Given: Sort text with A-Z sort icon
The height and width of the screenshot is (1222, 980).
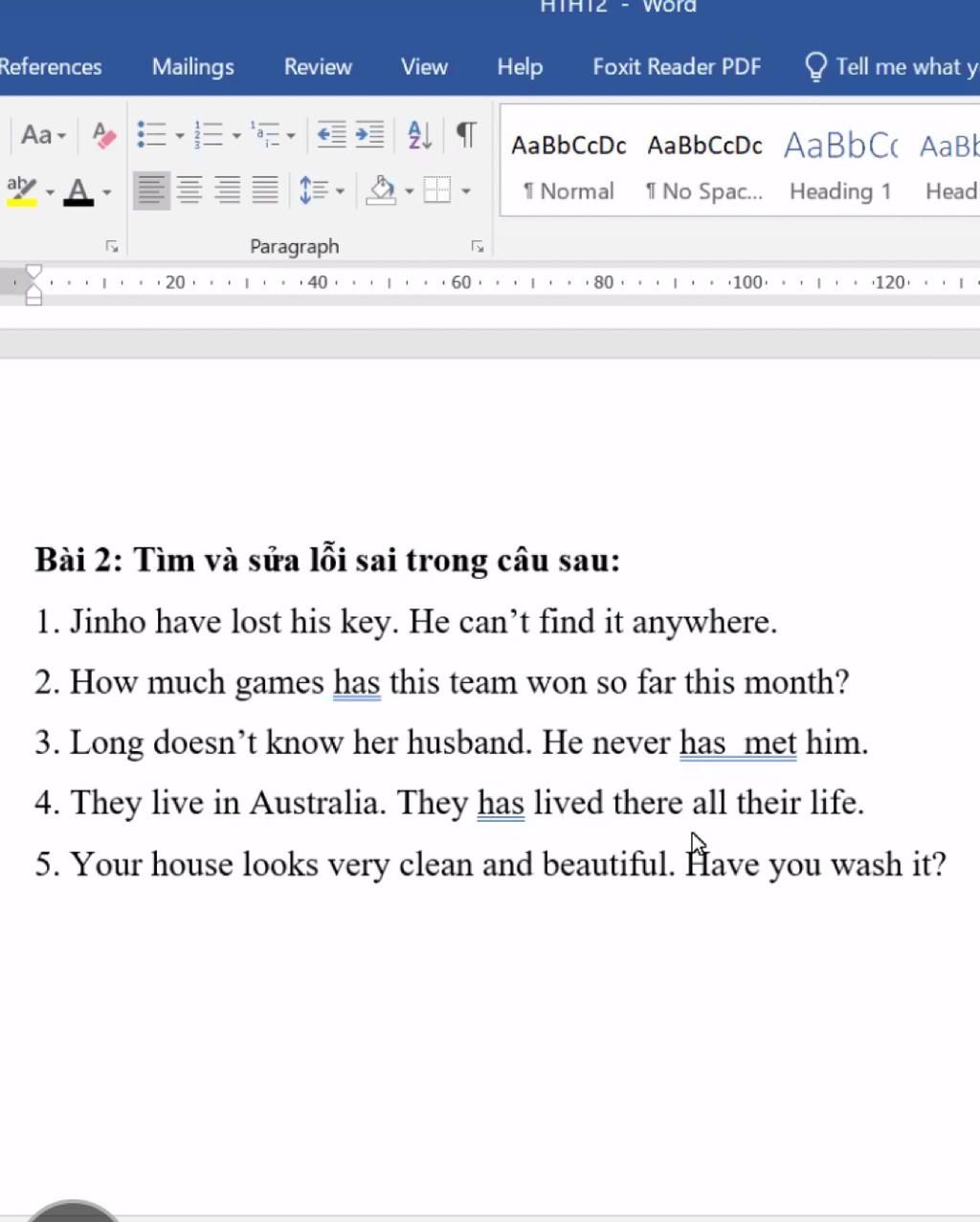Looking at the screenshot, I should click(419, 135).
